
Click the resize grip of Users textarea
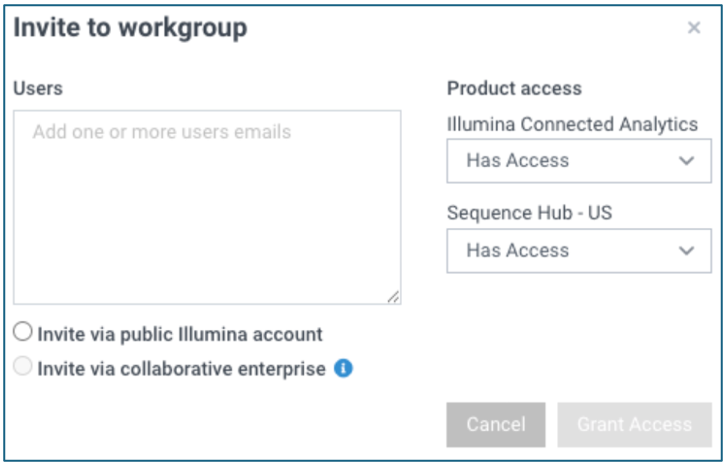393,296
